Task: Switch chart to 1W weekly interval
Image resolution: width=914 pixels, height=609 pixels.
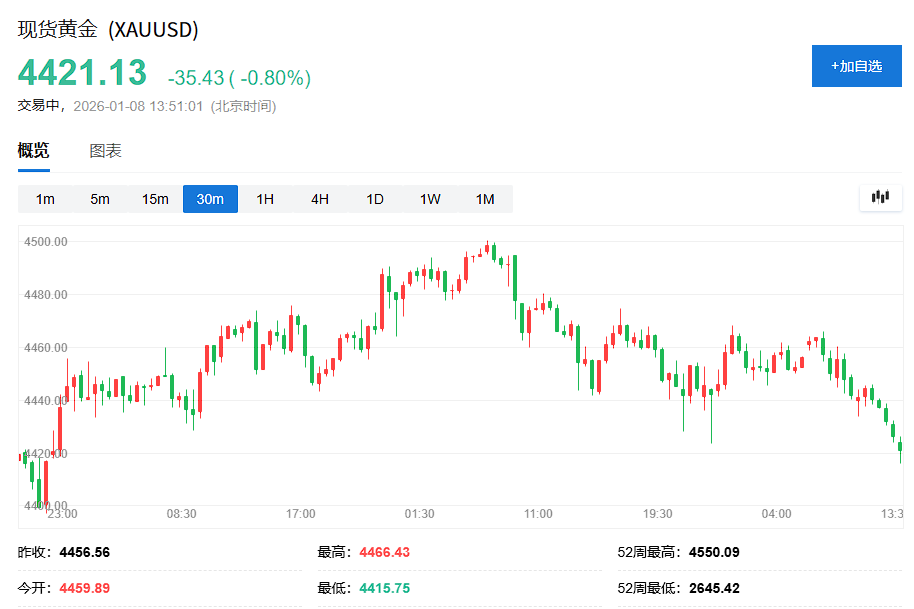Action: click(x=429, y=198)
